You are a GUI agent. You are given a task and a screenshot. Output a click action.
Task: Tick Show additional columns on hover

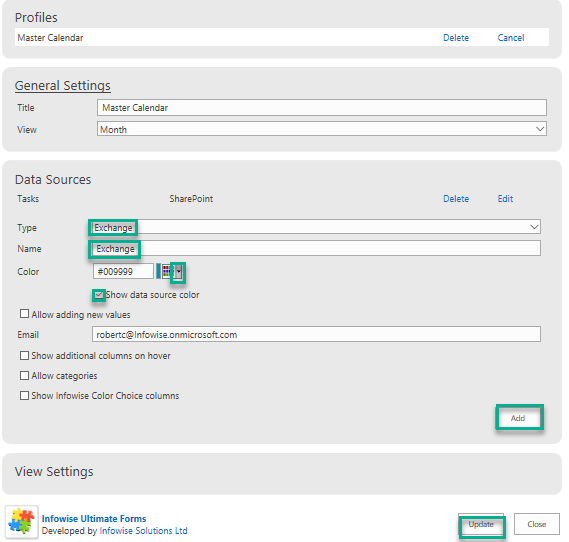coord(24,356)
